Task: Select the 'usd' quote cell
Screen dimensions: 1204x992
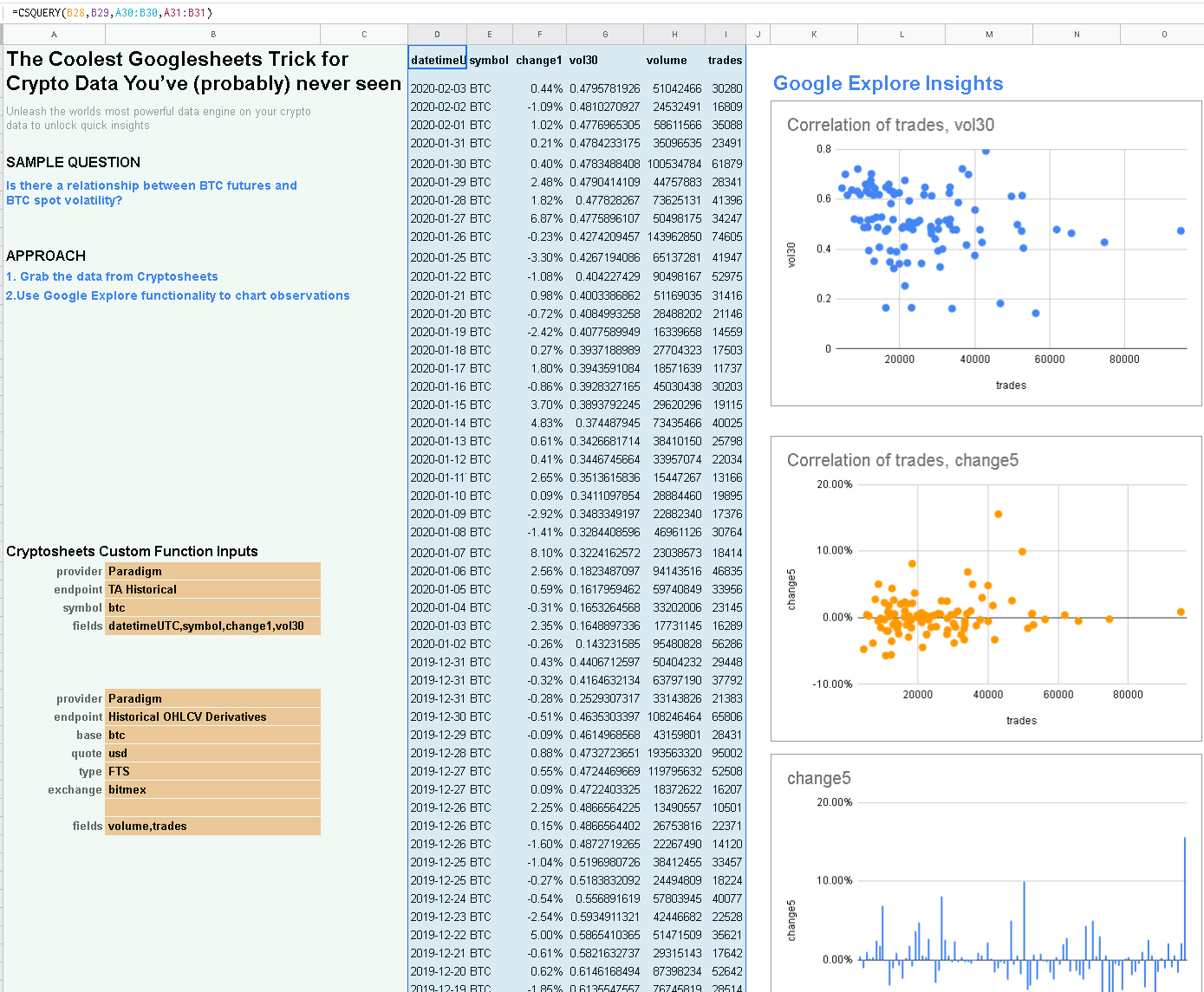Action: (x=213, y=753)
